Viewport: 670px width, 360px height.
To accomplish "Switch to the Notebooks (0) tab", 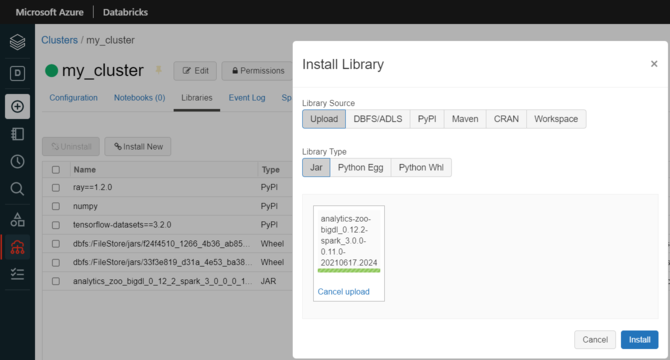I will [x=139, y=98].
